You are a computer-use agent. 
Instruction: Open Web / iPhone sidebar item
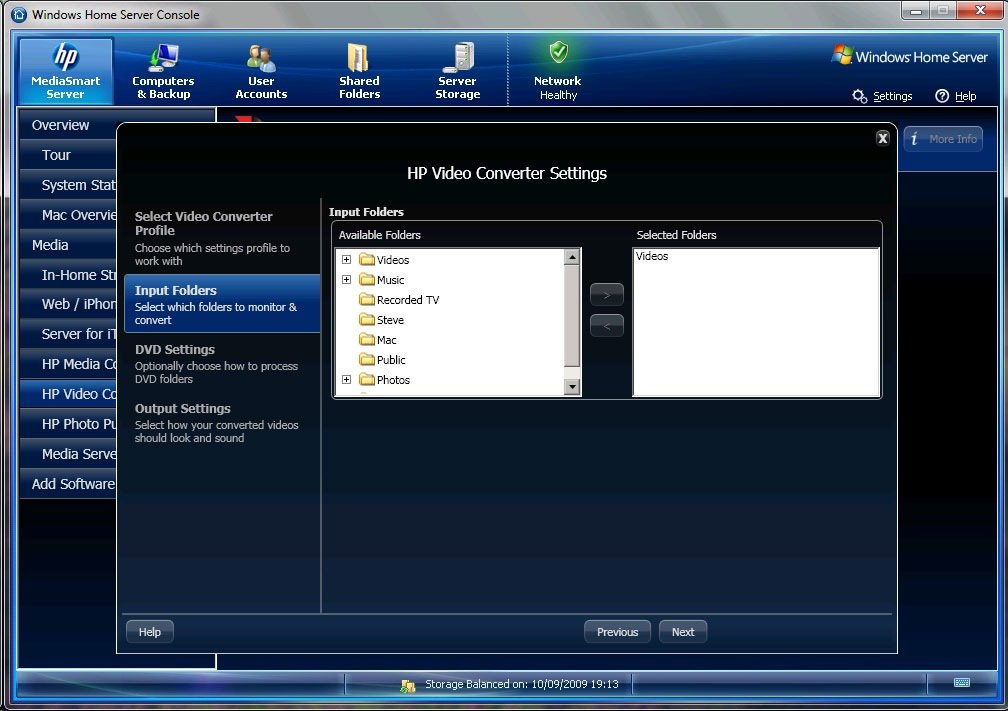(68, 304)
